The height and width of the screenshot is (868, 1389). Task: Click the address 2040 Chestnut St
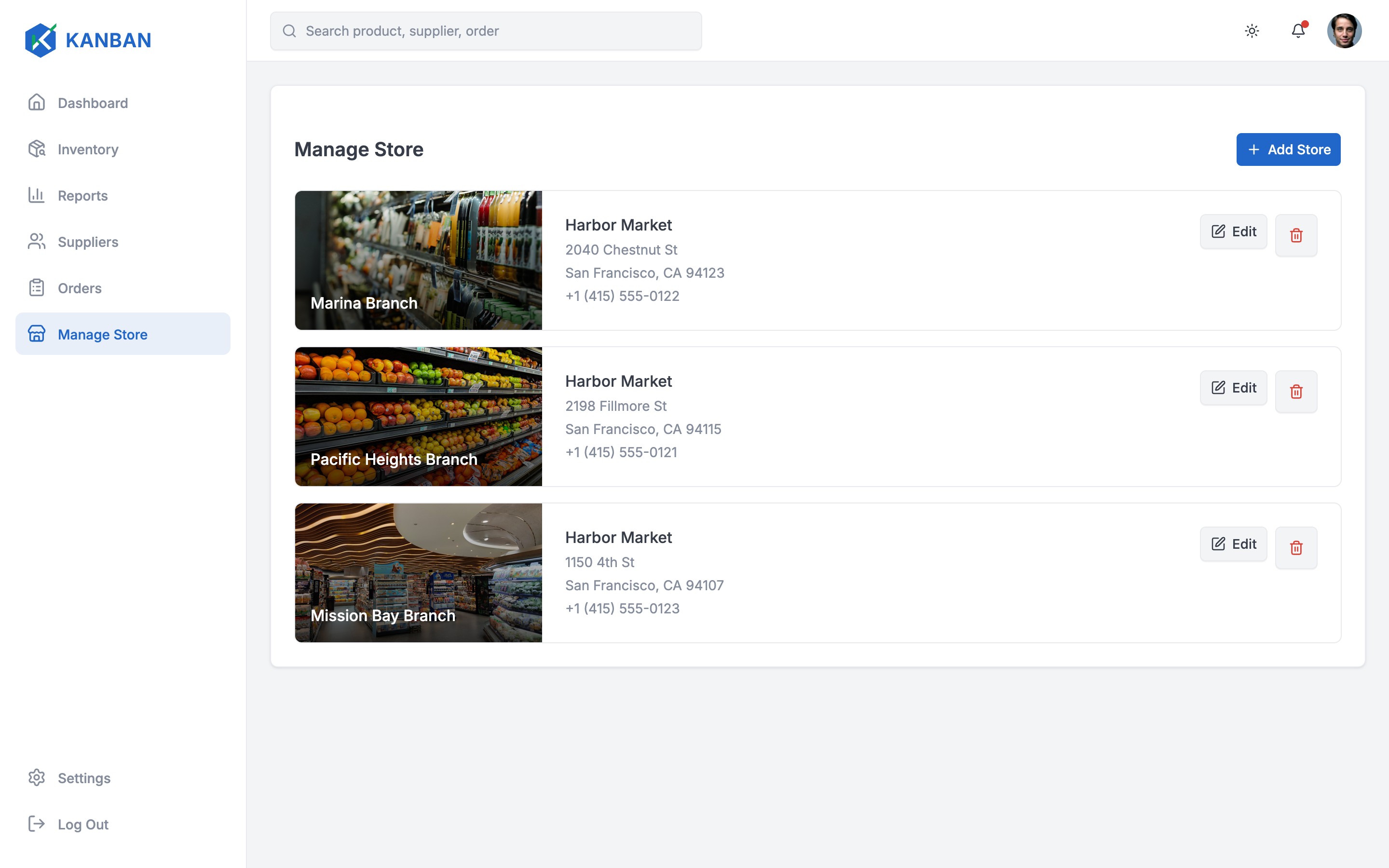coord(621,250)
